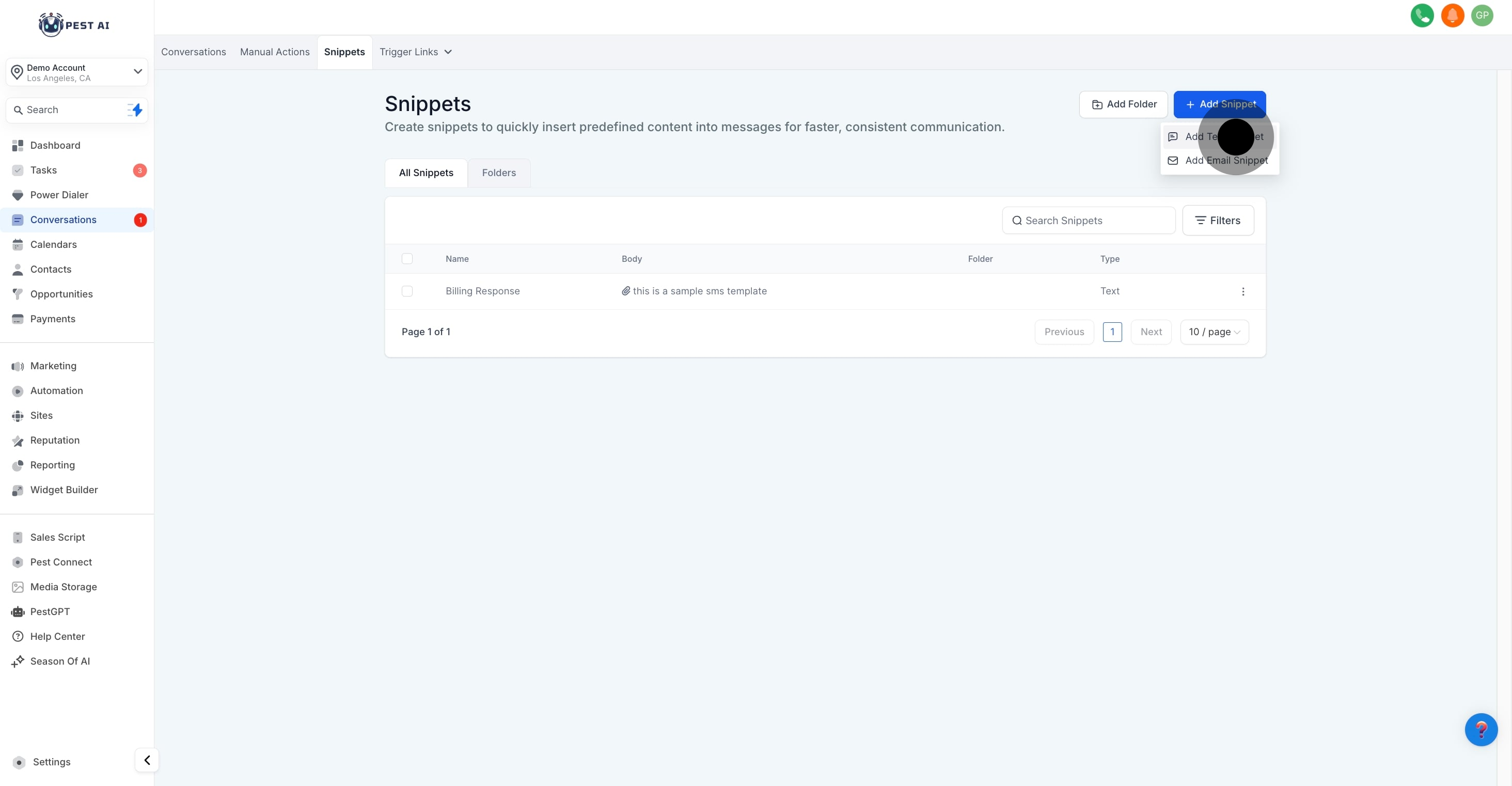Expand the Trigger Links dropdown
Viewport: 1512px width, 786px height.
(416, 52)
